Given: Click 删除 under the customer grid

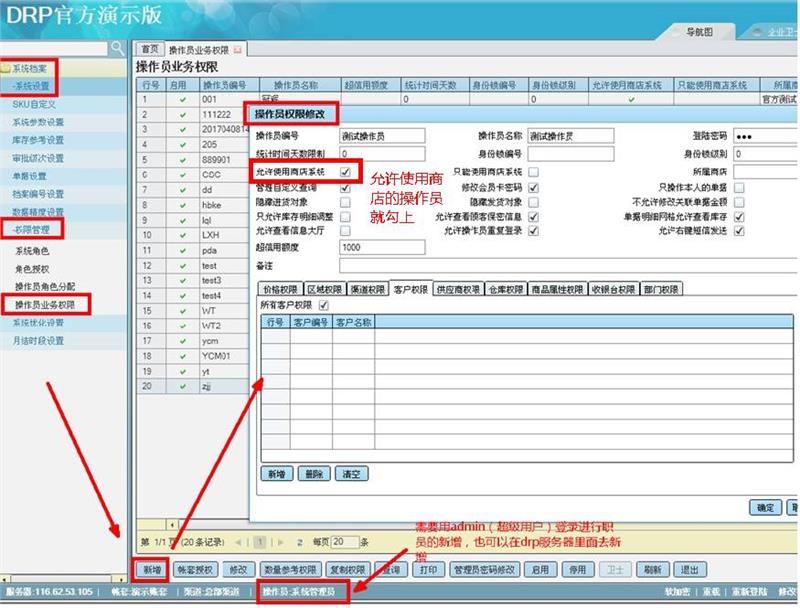Looking at the screenshot, I should click(x=314, y=474).
